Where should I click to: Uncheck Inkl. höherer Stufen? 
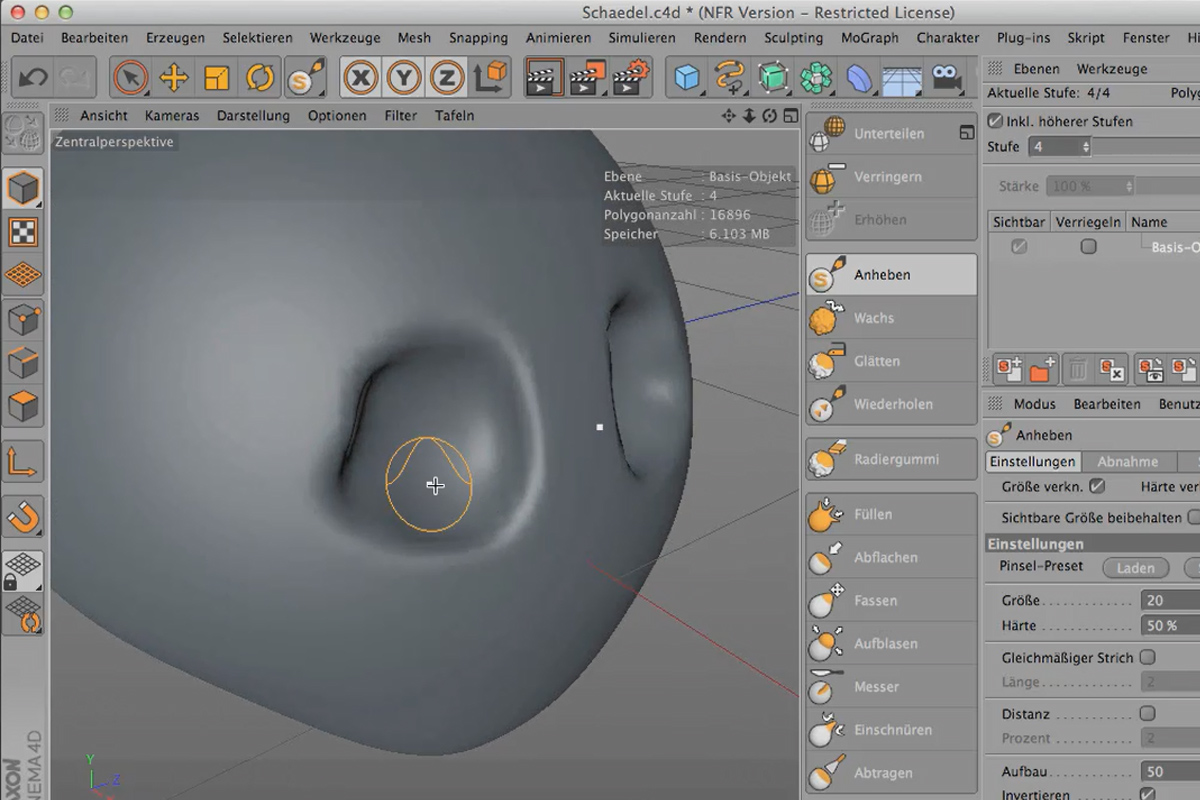coord(993,121)
